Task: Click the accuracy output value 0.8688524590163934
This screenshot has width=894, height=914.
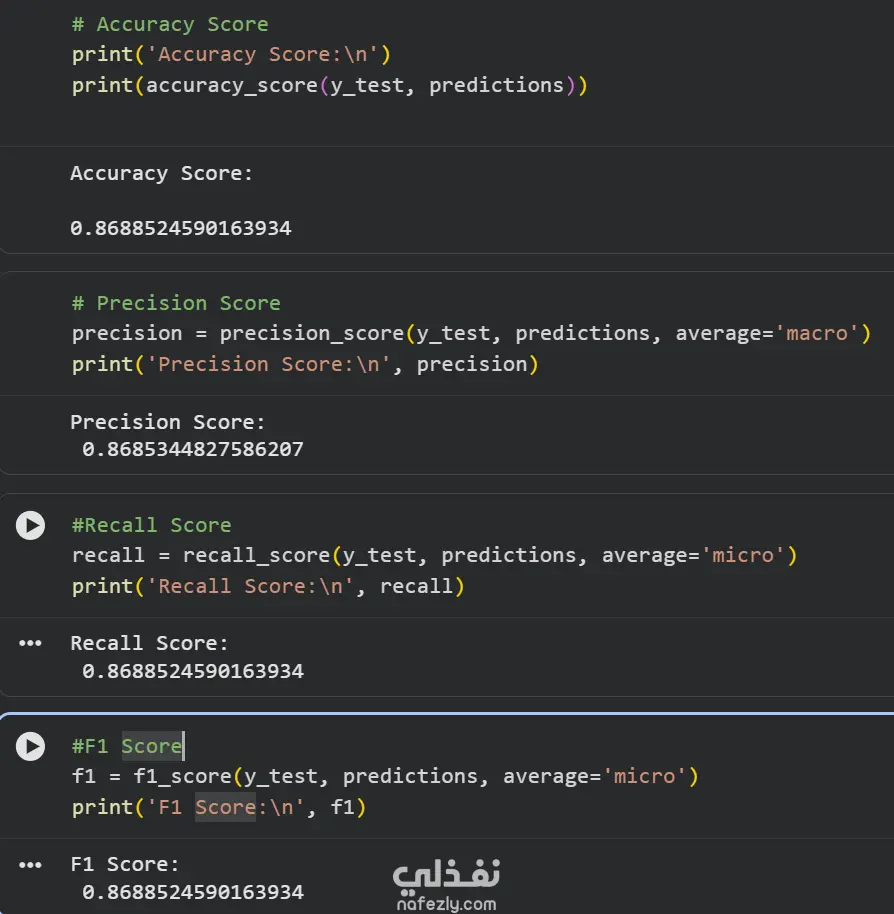Action: point(181,228)
